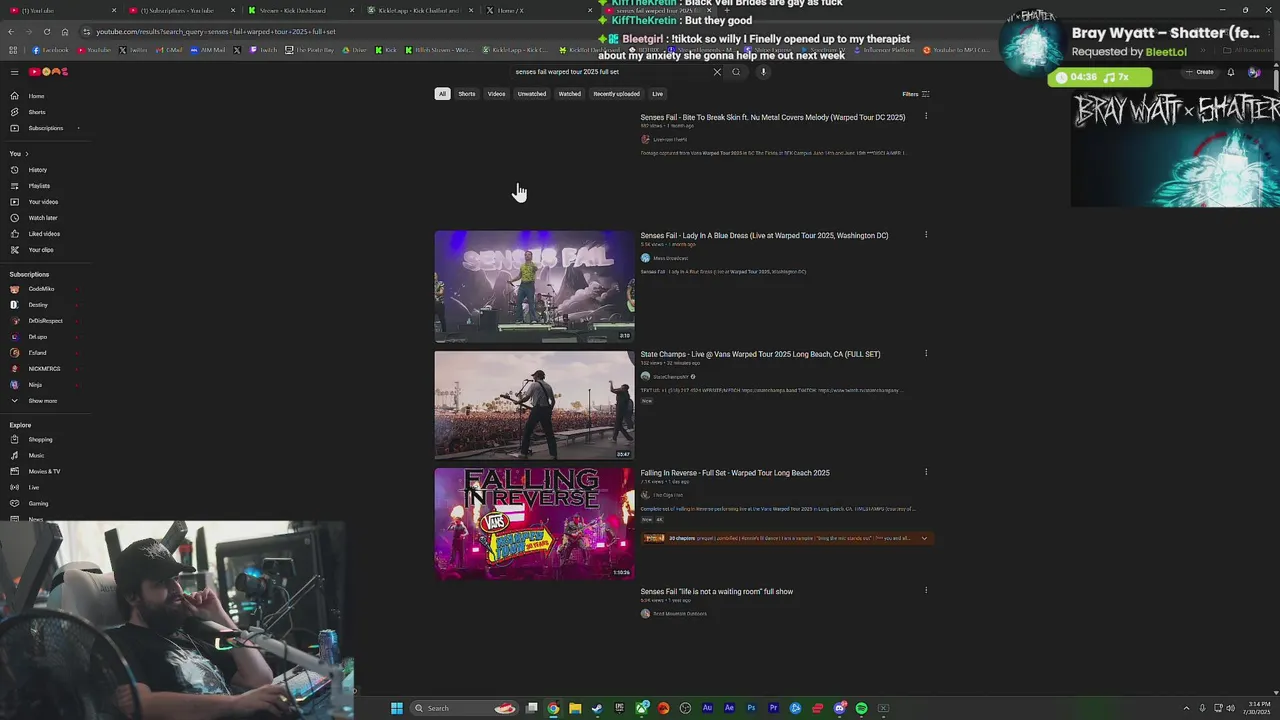Open Your clips in sidebar
Image resolution: width=1280 pixels, height=720 pixels.
tap(45, 250)
